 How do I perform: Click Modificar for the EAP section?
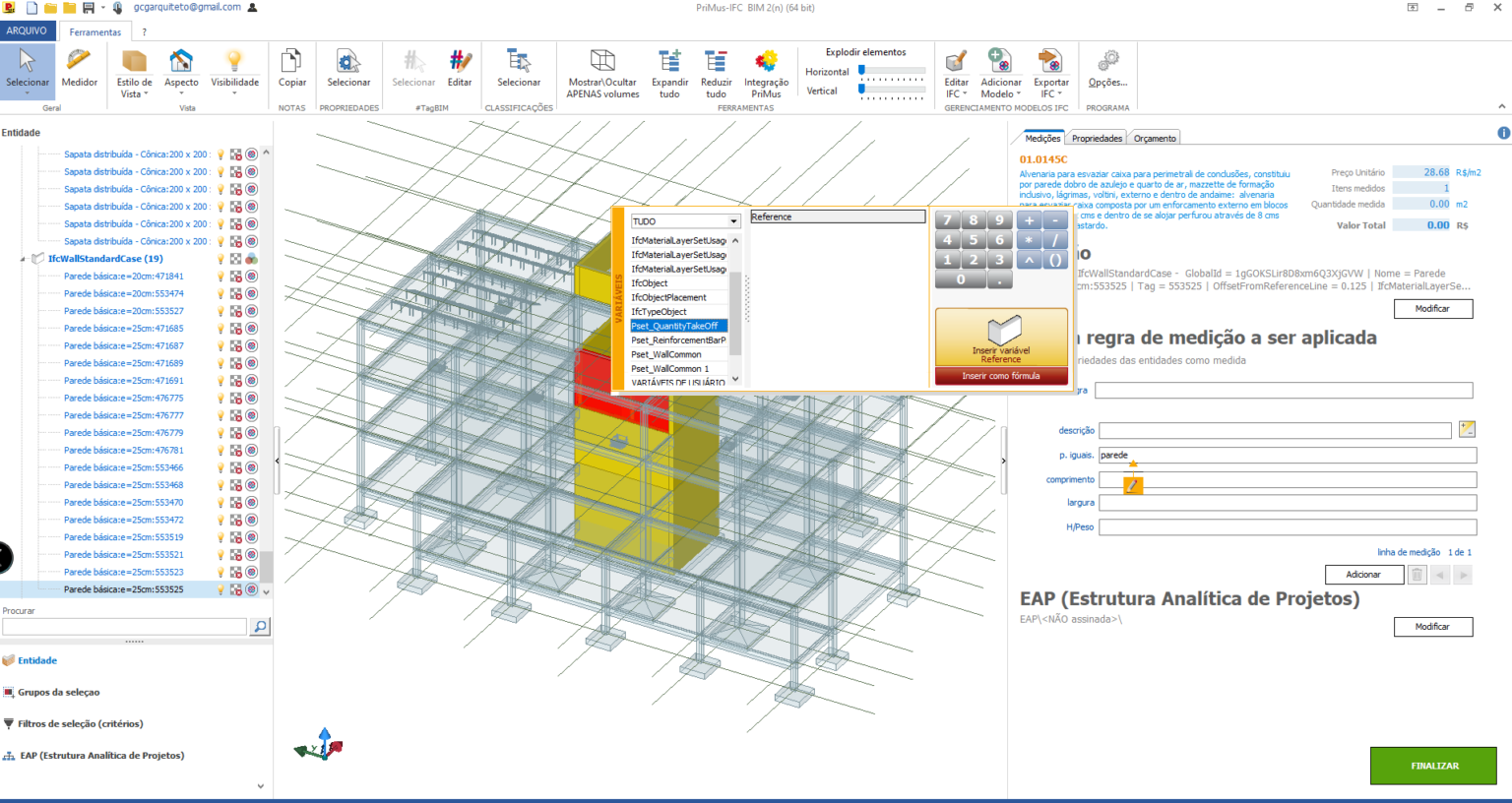(1433, 627)
